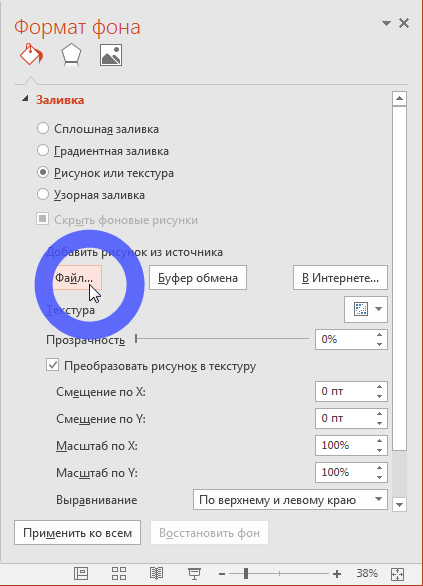The height and width of the screenshot is (586, 423).
Task: Click the zoom out minus button
Action: 222,574
